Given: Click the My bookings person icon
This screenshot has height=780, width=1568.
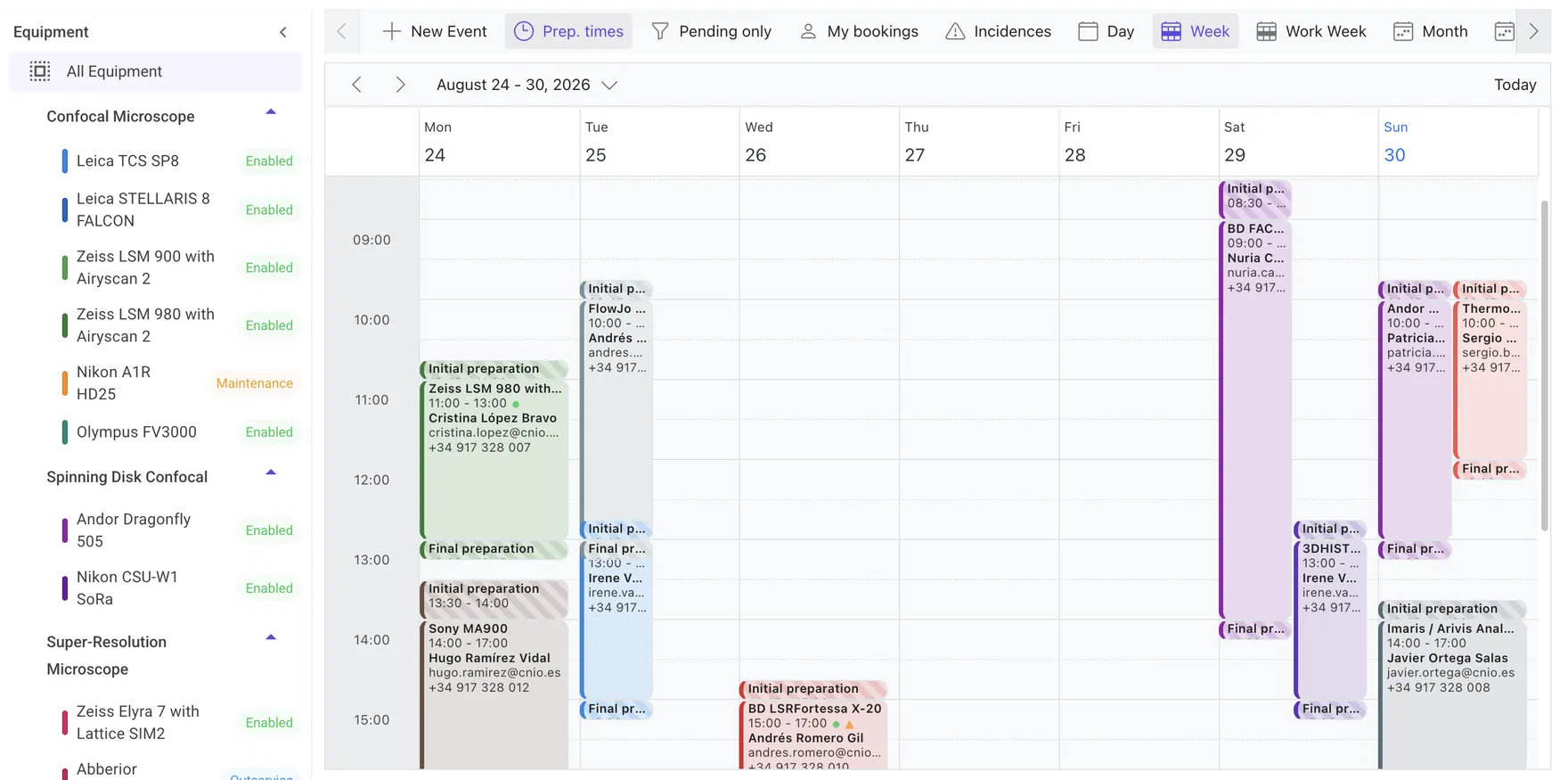Looking at the screenshot, I should pyautogui.click(x=808, y=31).
